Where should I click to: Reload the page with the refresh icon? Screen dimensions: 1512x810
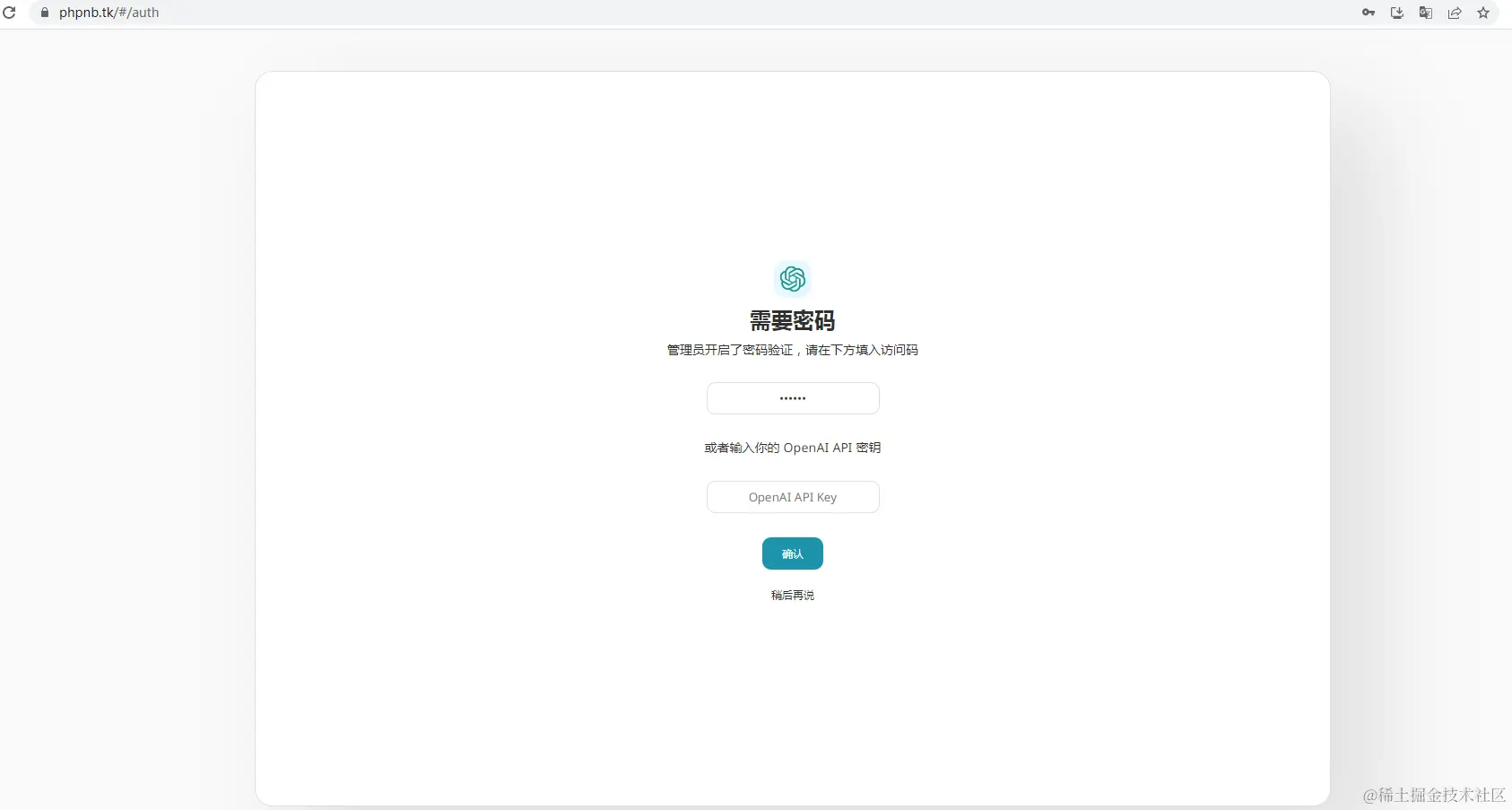point(10,13)
